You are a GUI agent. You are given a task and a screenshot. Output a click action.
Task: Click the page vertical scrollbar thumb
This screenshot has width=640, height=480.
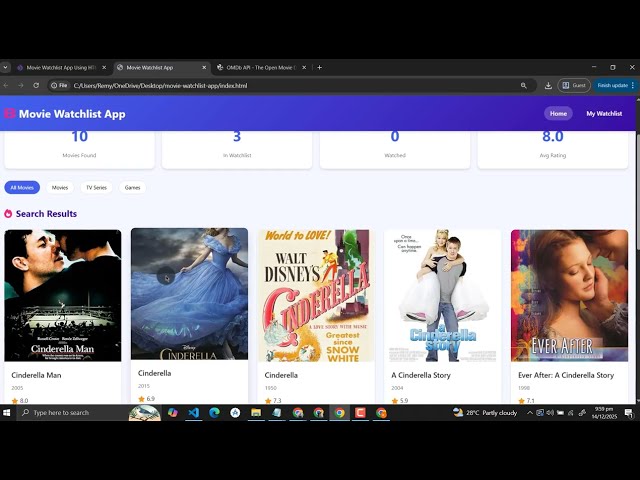click(638, 191)
